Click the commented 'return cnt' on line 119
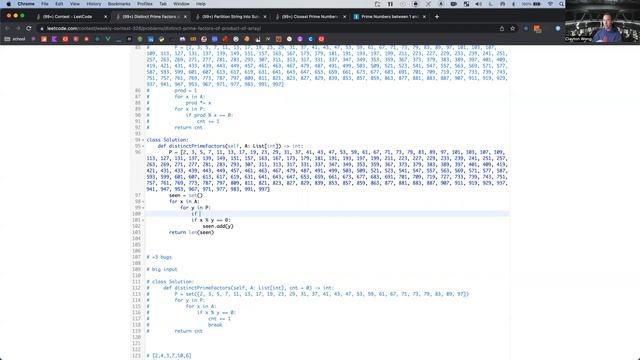This screenshot has height=360, width=640. coord(188,331)
